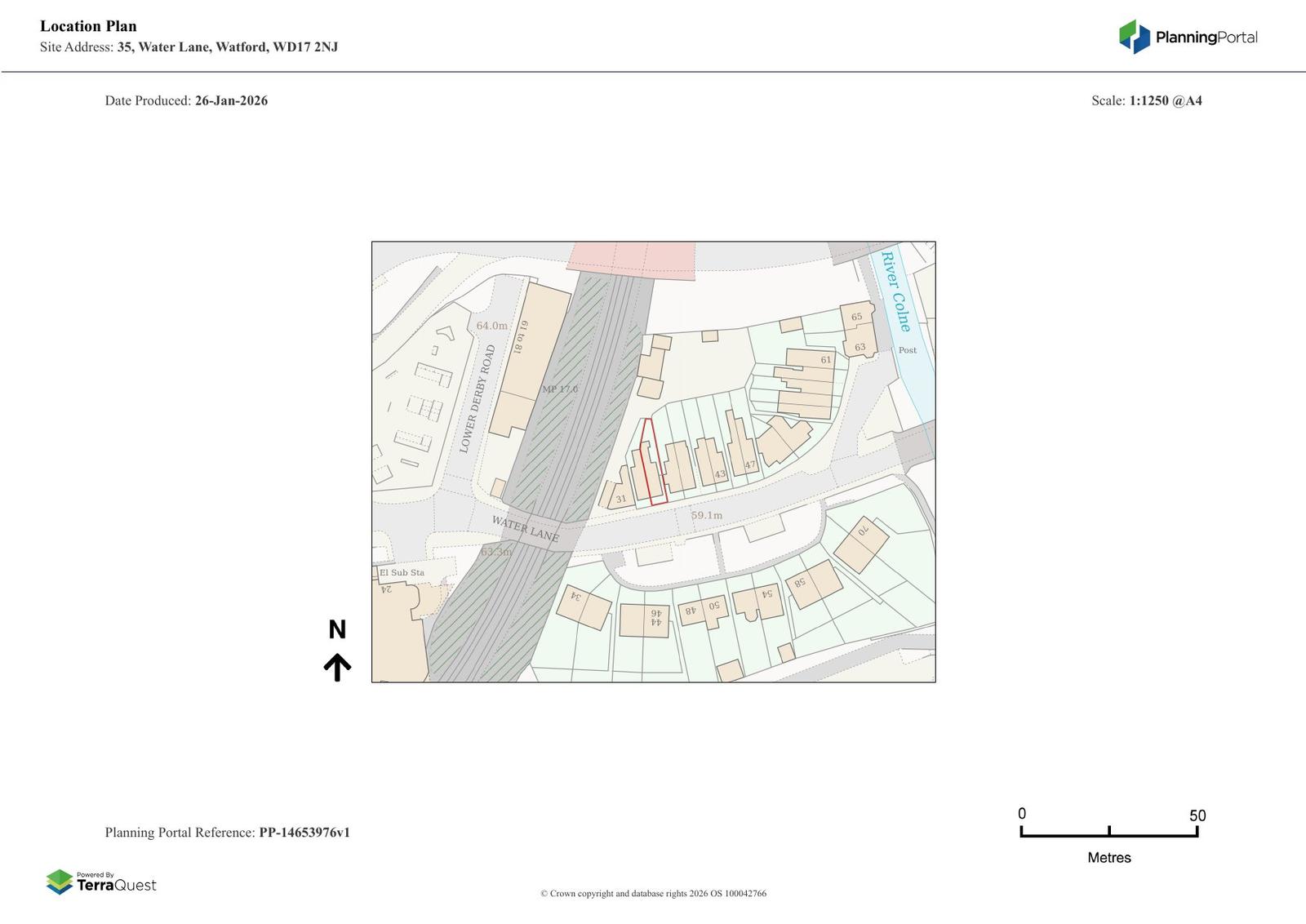The image size is (1306, 924).
Task: Click the scale bar's 50 metre end
Action: coord(1197,831)
